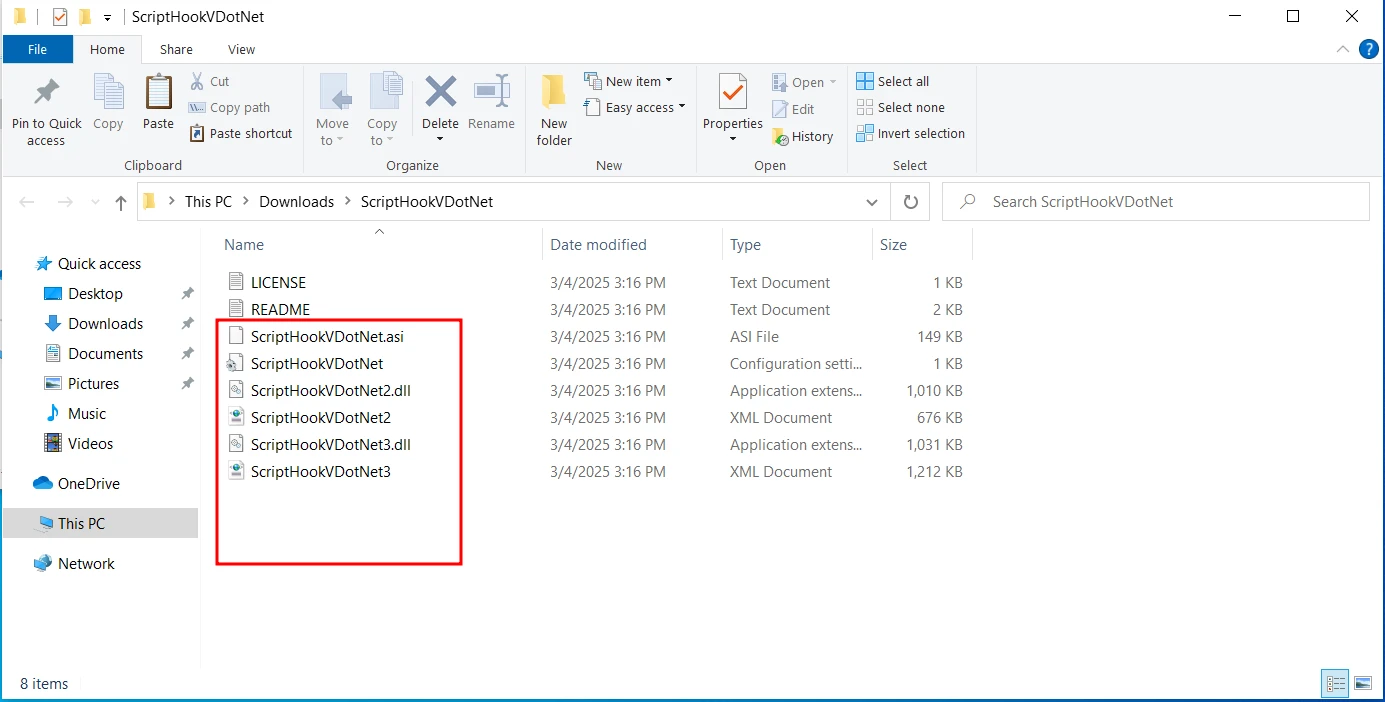Screen dimensions: 1385x702
Task: Switch to the Home ribbon tab
Action: click(107, 49)
